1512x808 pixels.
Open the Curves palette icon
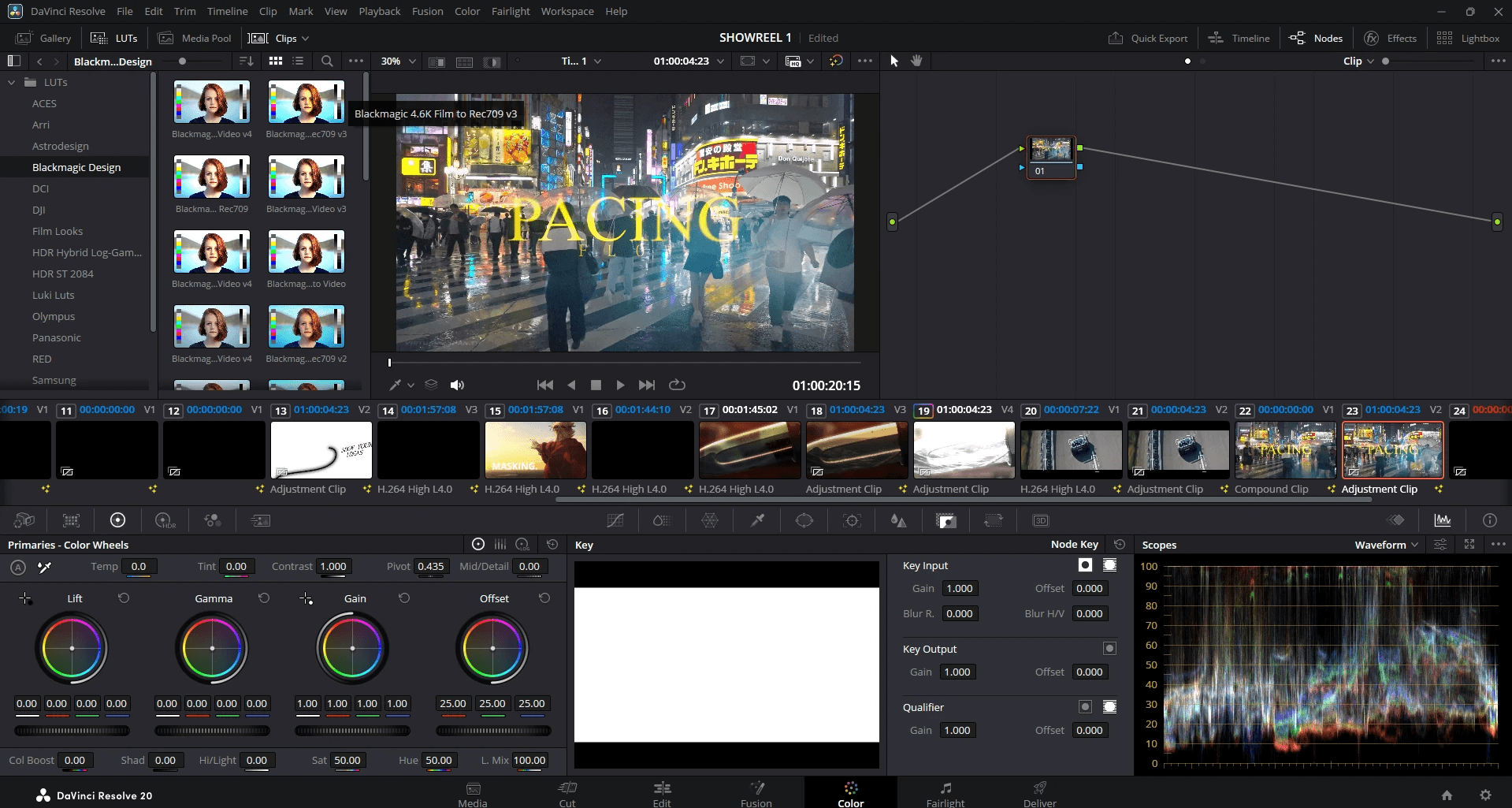pos(615,520)
